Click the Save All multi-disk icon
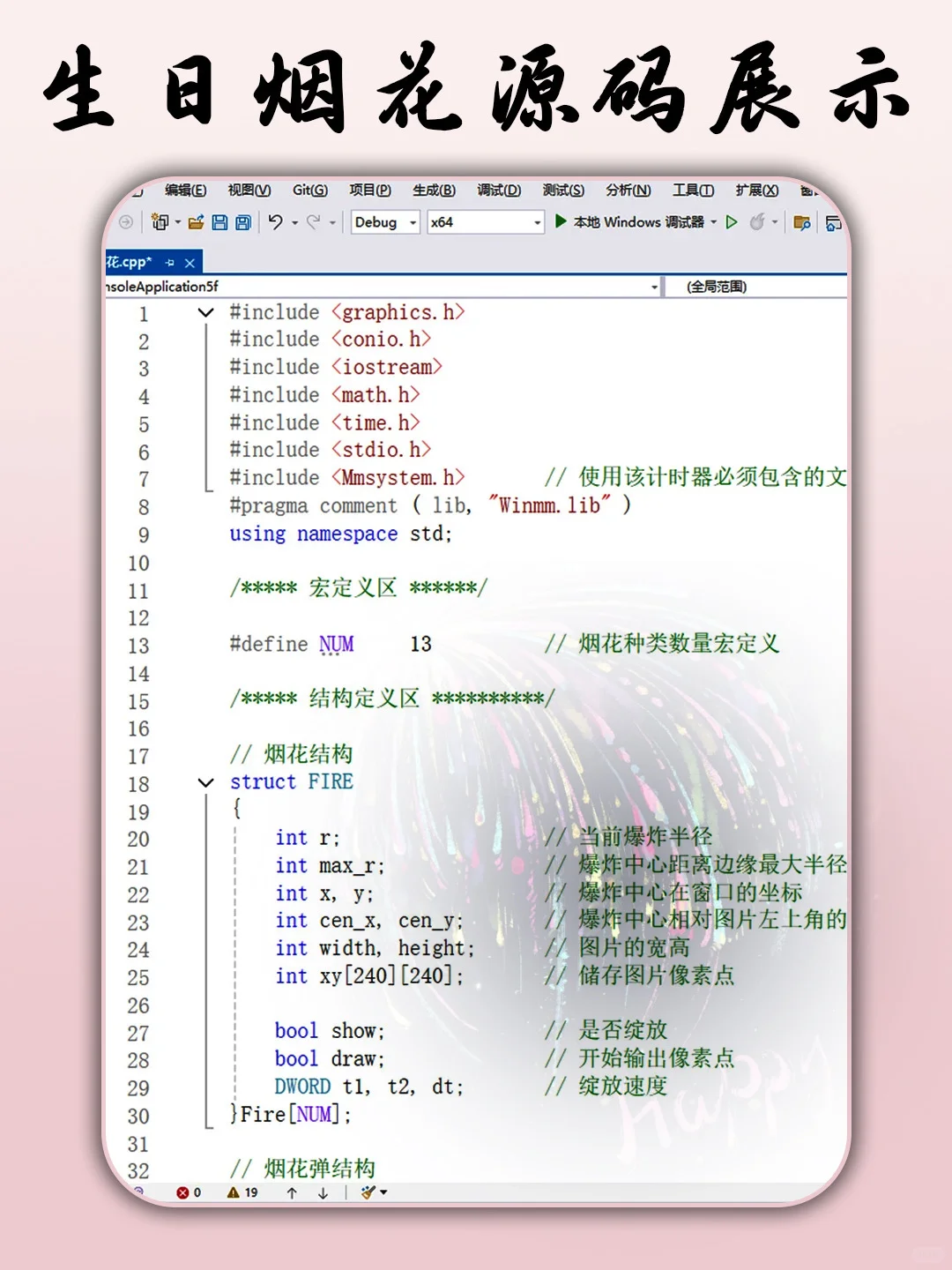Viewport: 952px width, 1270px height. click(x=242, y=222)
